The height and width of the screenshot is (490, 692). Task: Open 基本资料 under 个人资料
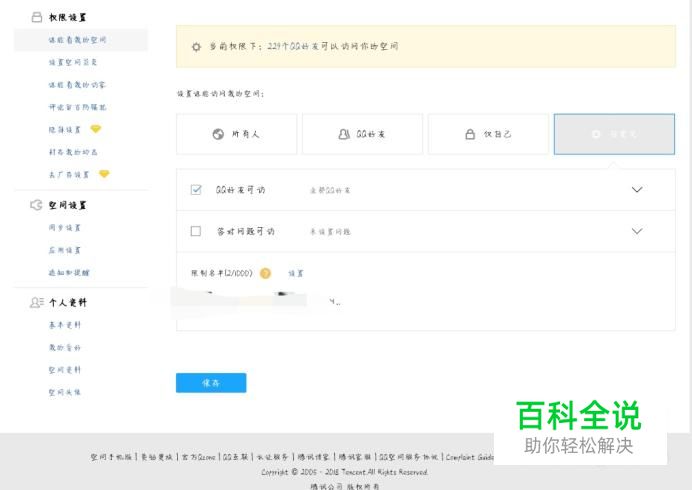coord(64,325)
